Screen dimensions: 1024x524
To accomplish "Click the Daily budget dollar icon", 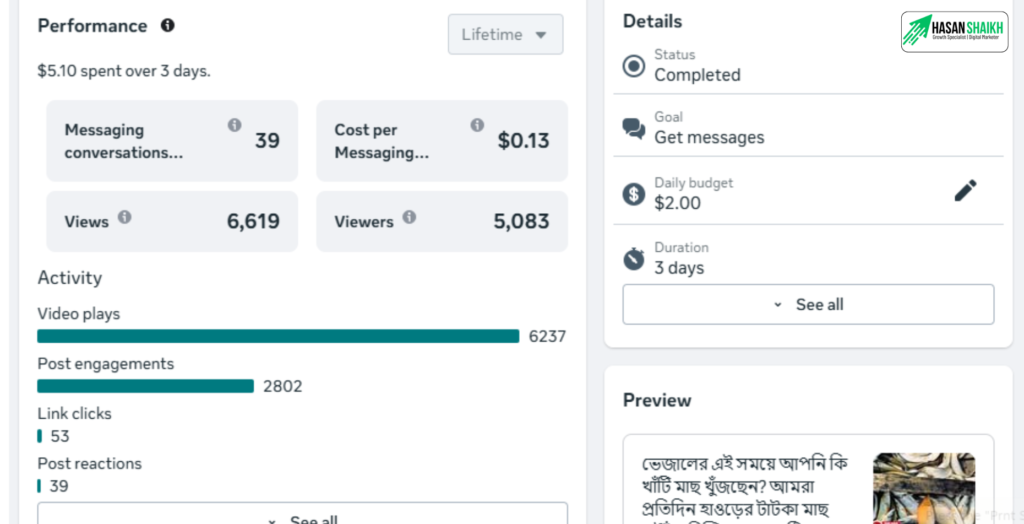I will click(634, 194).
